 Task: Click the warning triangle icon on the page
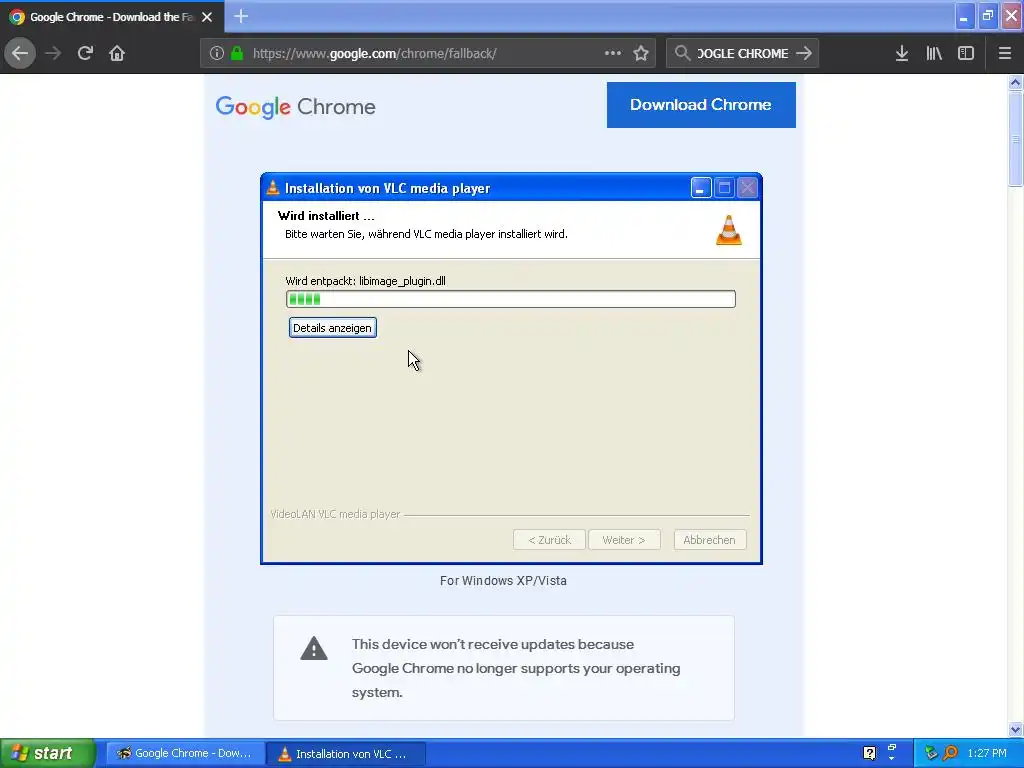(x=314, y=648)
